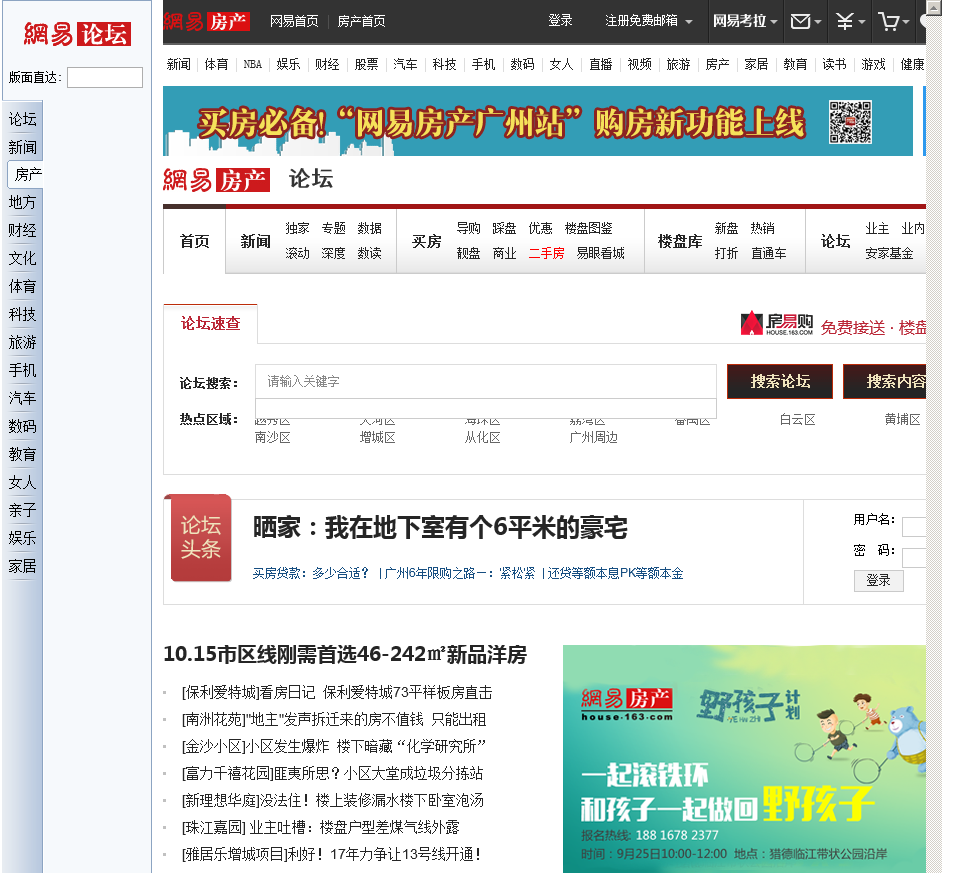The width and height of the screenshot is (960, 873).
Task: Click the 搜索论坛 button
Action: [780, 381]
